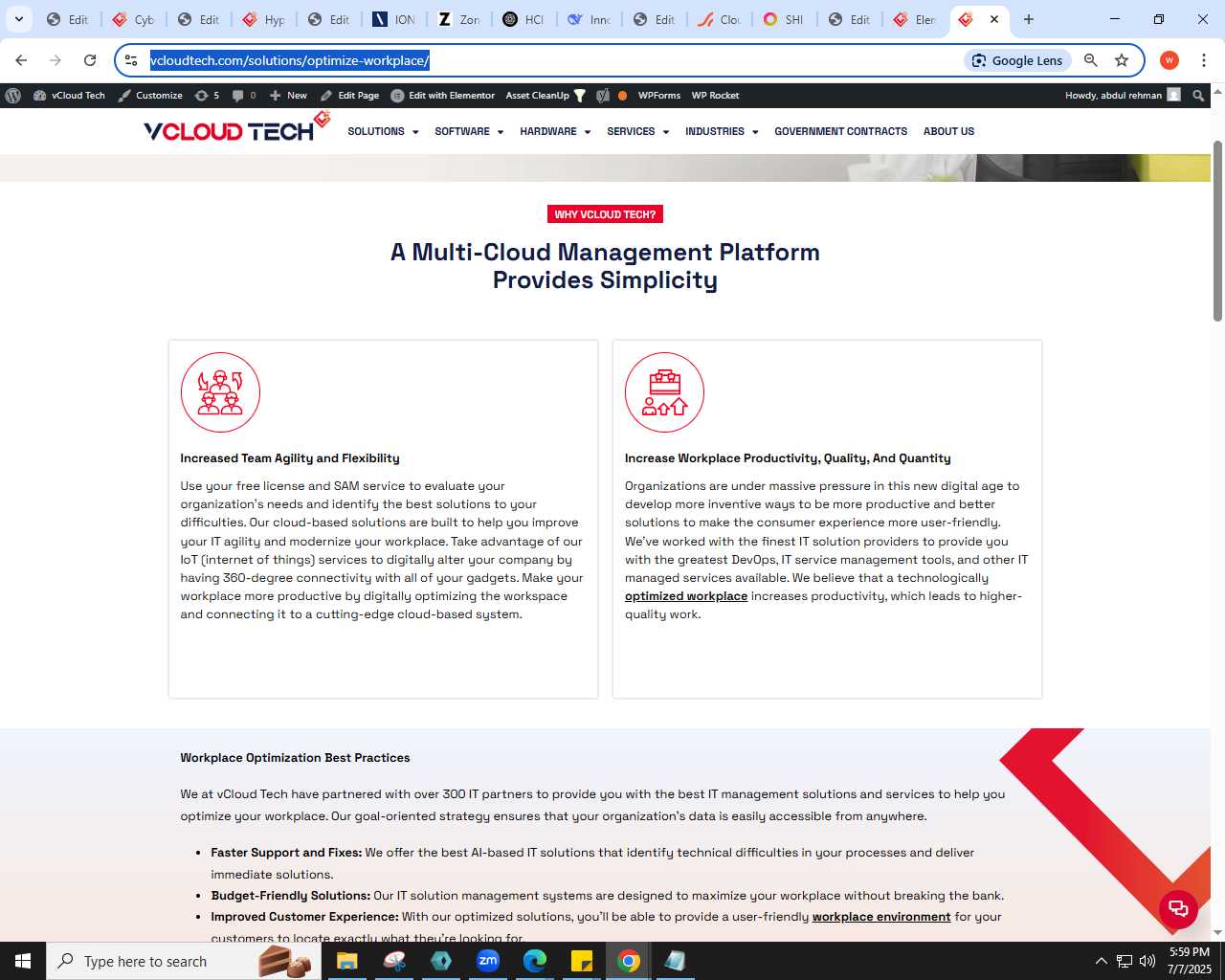
Task: Search the image with Google Lens
Action: [x=1017, y=60]
